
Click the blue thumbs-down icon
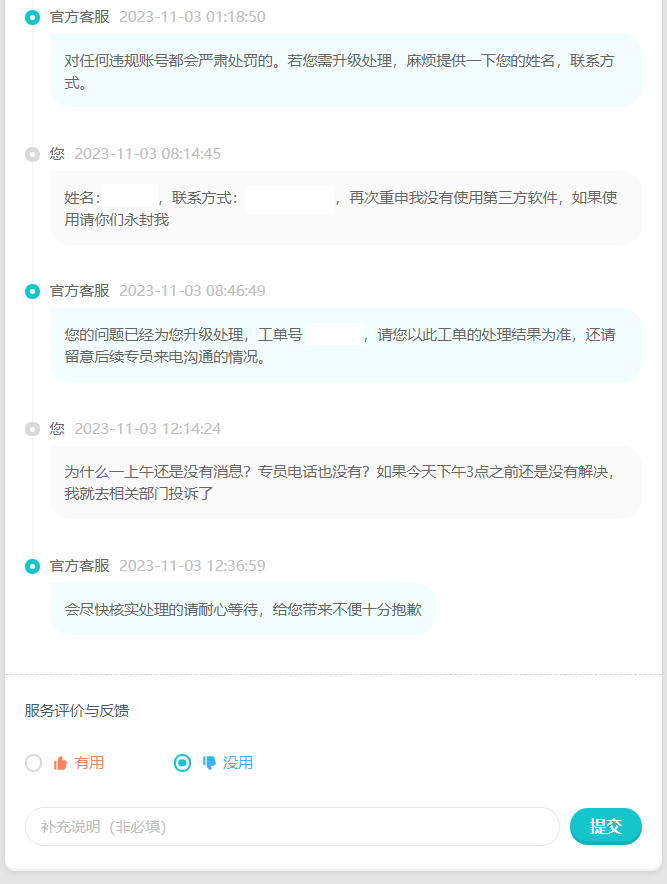[x=209, y=763]
